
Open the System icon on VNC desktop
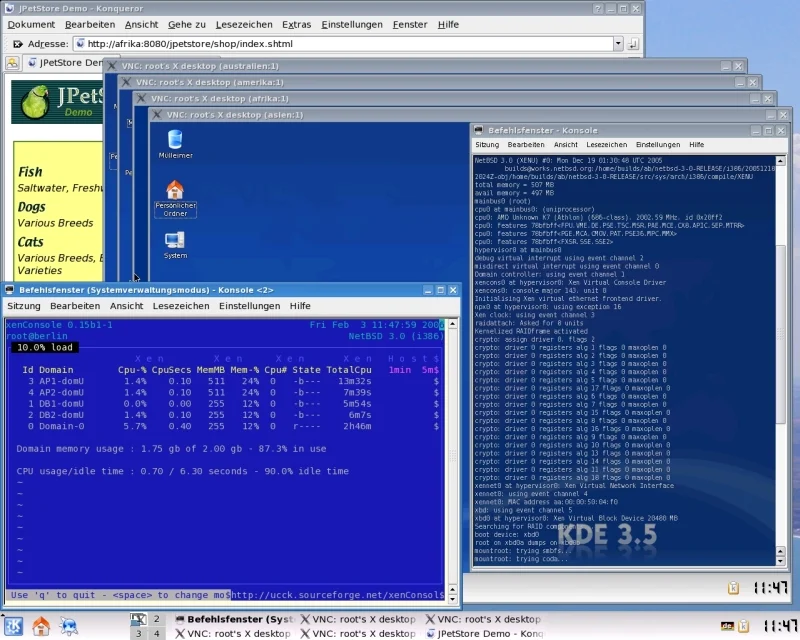click(x=175, y=245)
